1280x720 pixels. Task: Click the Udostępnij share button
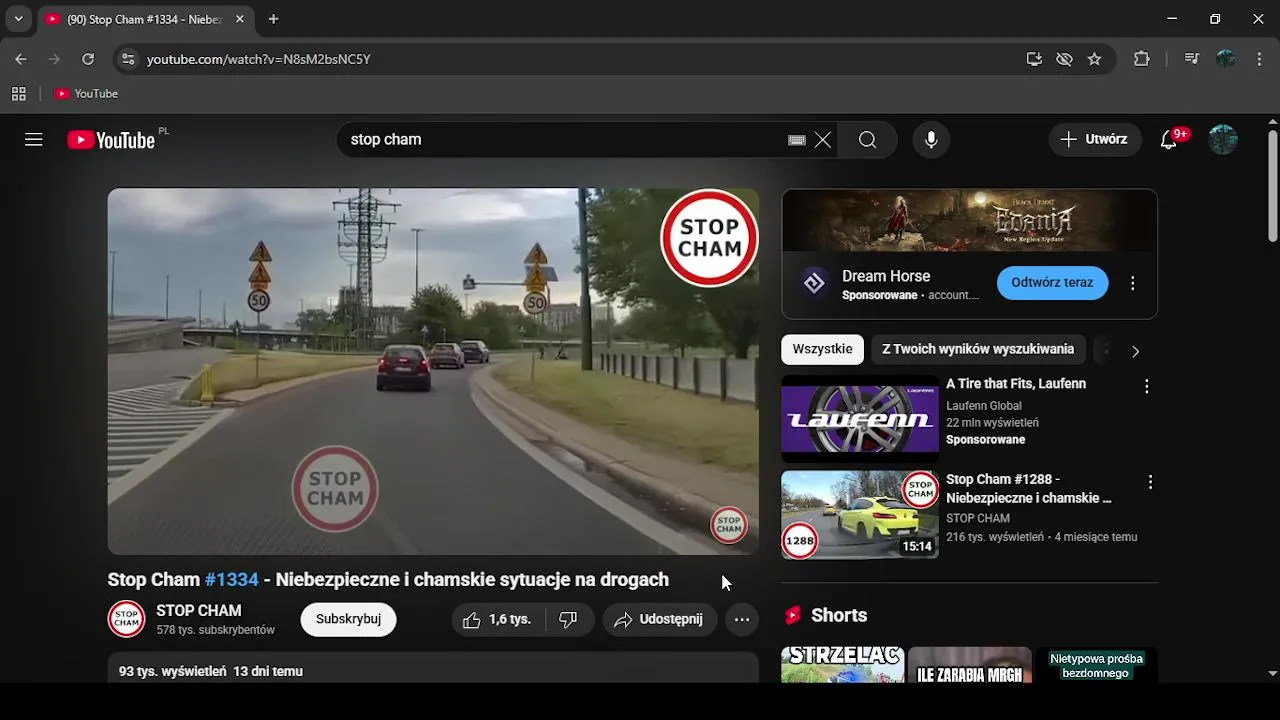(660, 619)
